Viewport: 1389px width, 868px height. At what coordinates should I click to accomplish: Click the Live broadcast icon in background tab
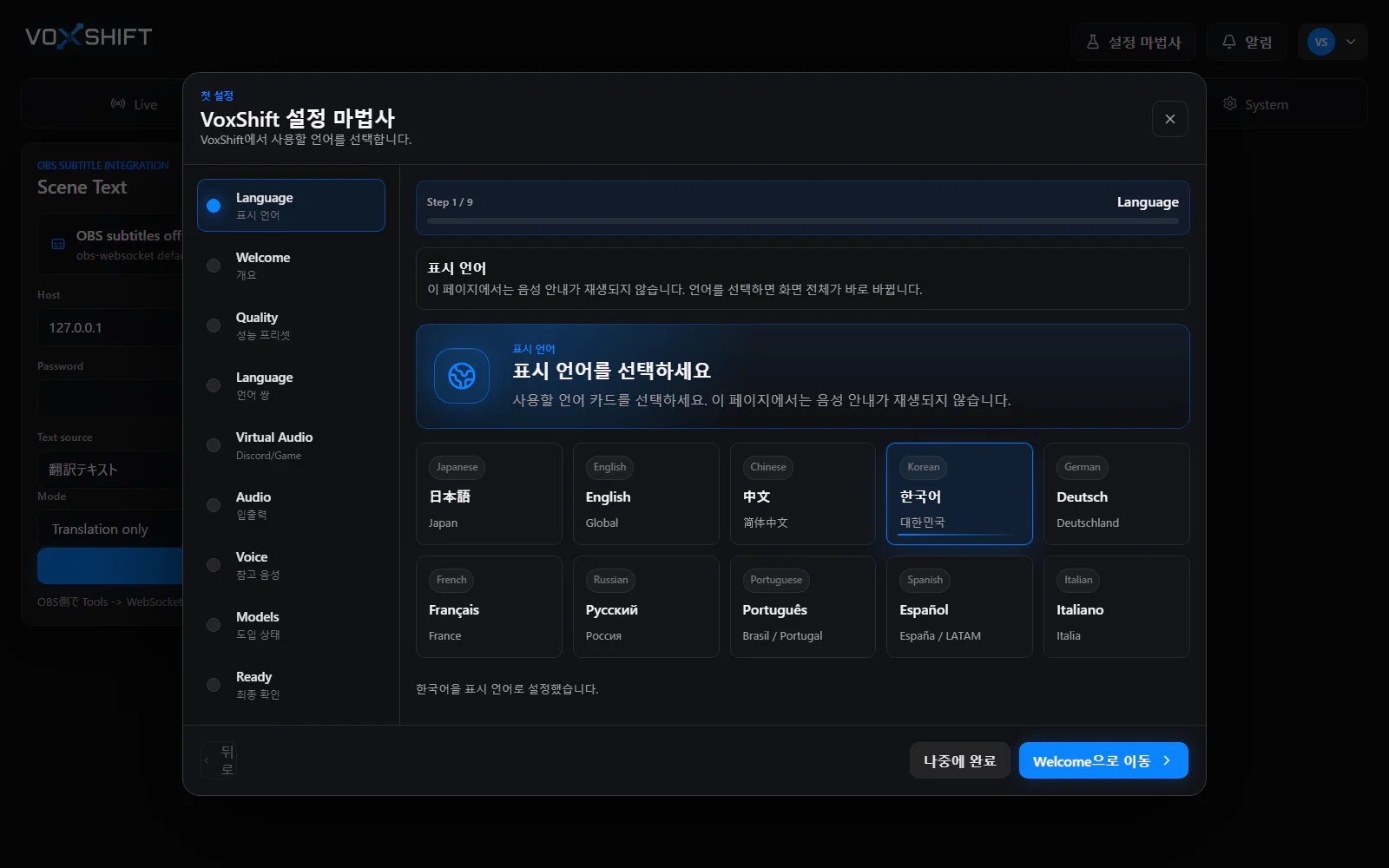click(x=118, y=104)
